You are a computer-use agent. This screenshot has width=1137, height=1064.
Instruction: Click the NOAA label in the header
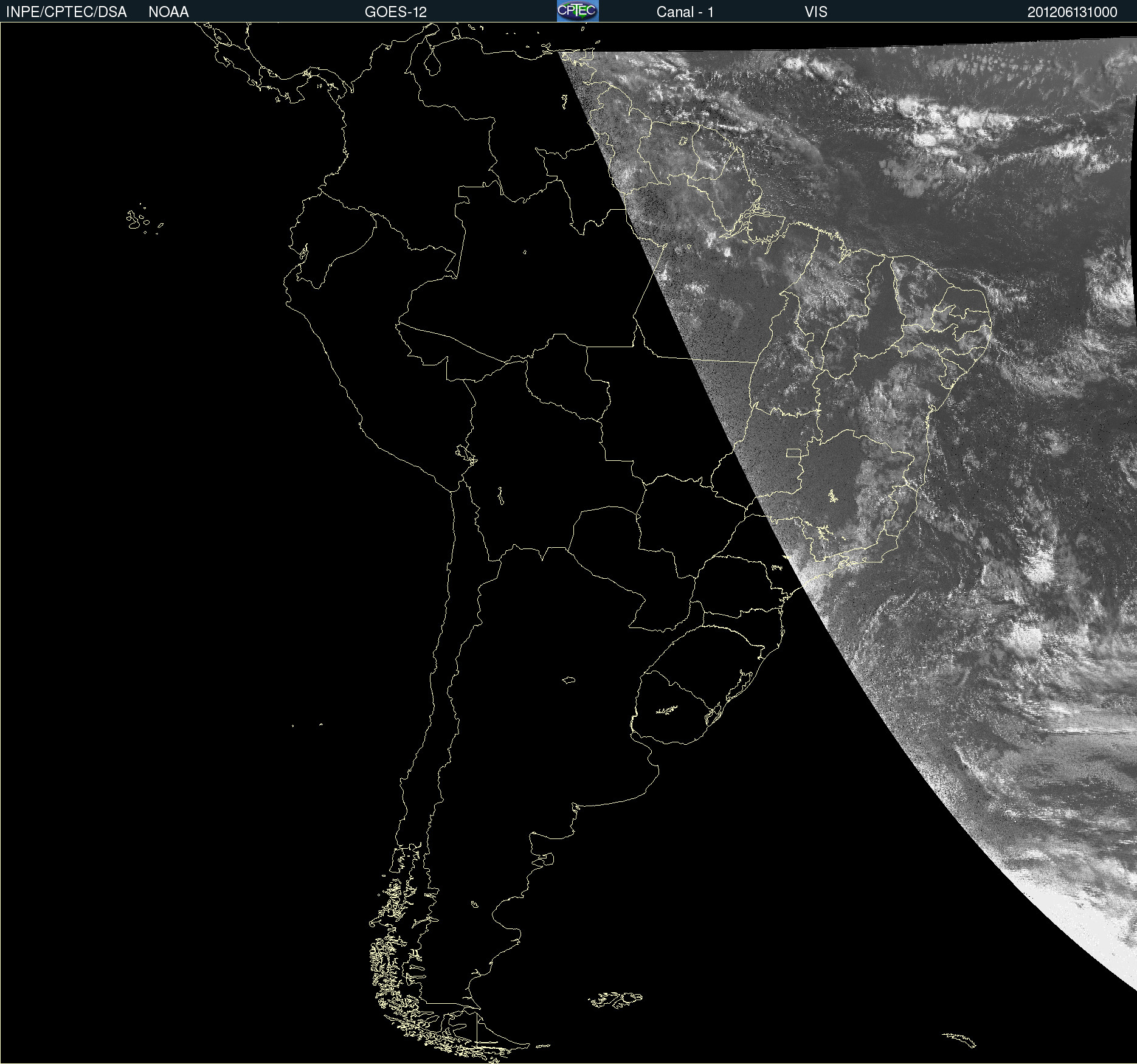point(168,12)
